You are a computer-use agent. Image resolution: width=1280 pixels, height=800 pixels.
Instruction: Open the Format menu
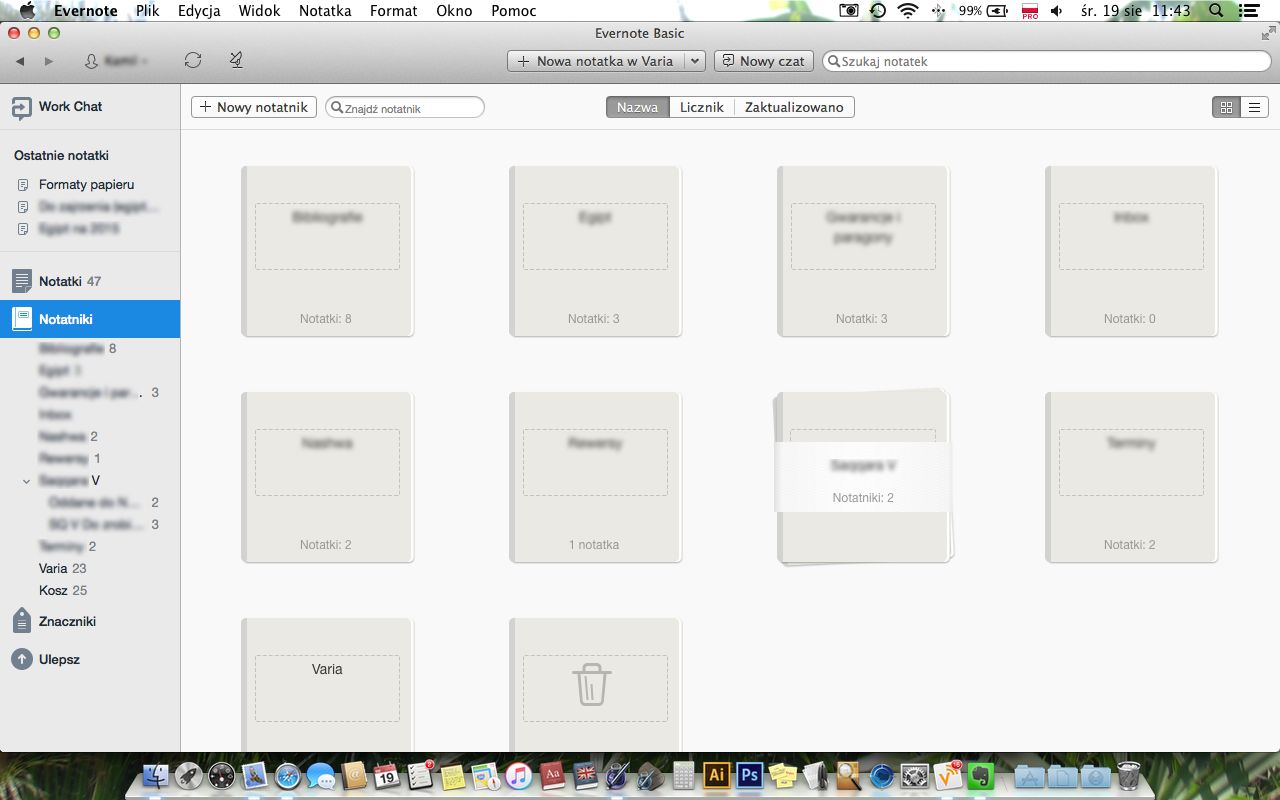point(393,11)
